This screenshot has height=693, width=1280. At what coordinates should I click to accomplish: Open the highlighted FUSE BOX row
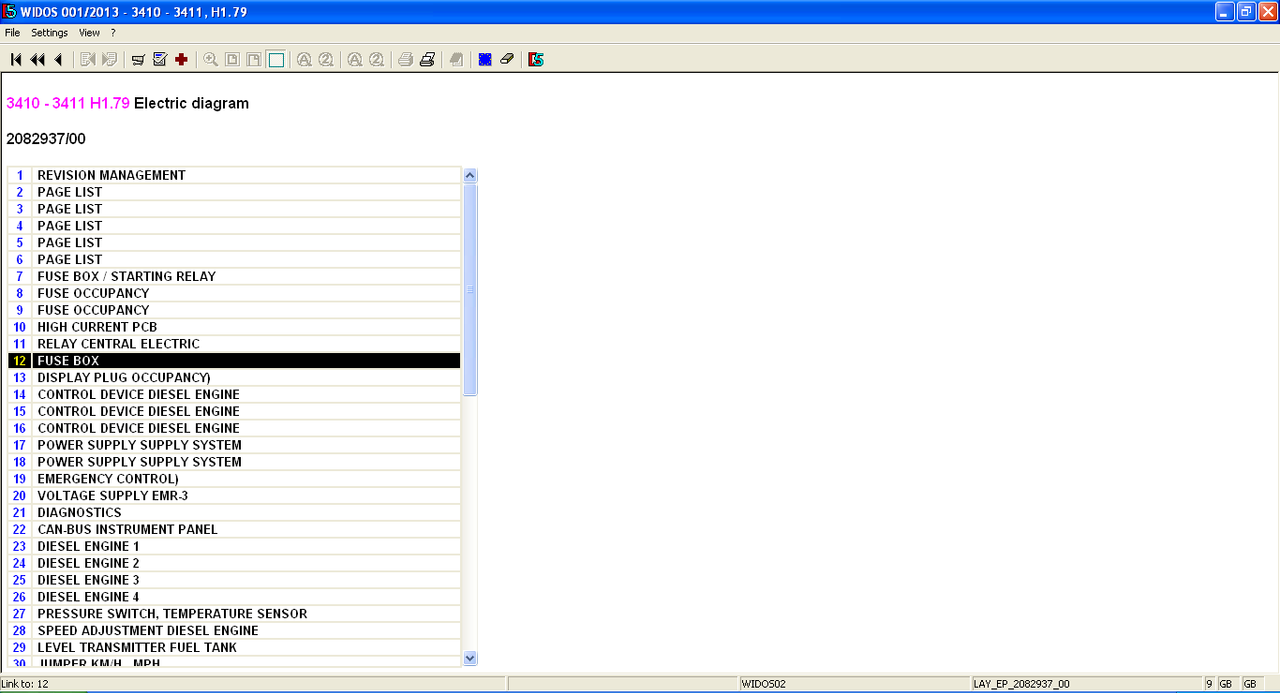234,361
